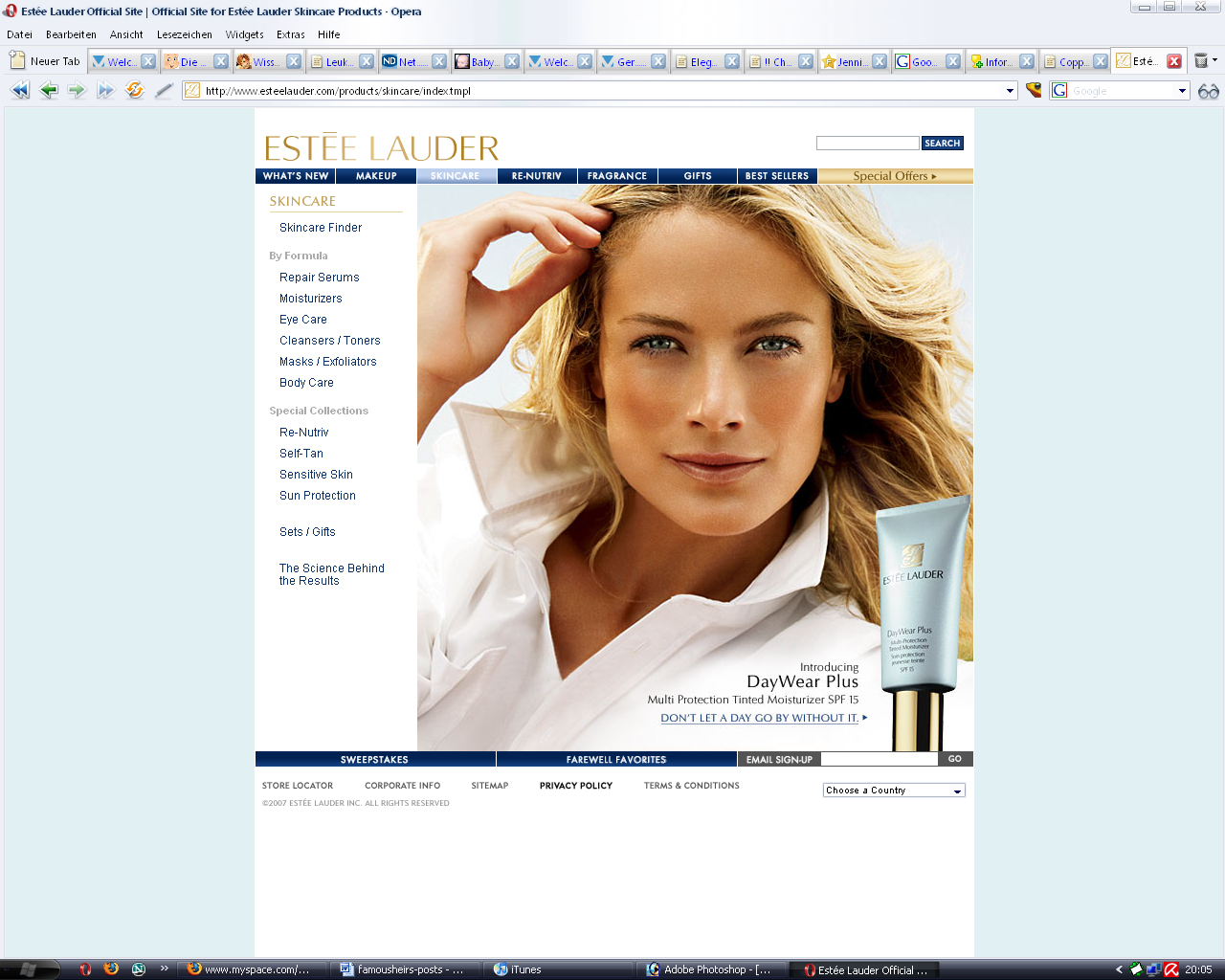The image size is (1225, 980).
Task: Click the Fast Forward navigation icon
Action: click(105, 90)
